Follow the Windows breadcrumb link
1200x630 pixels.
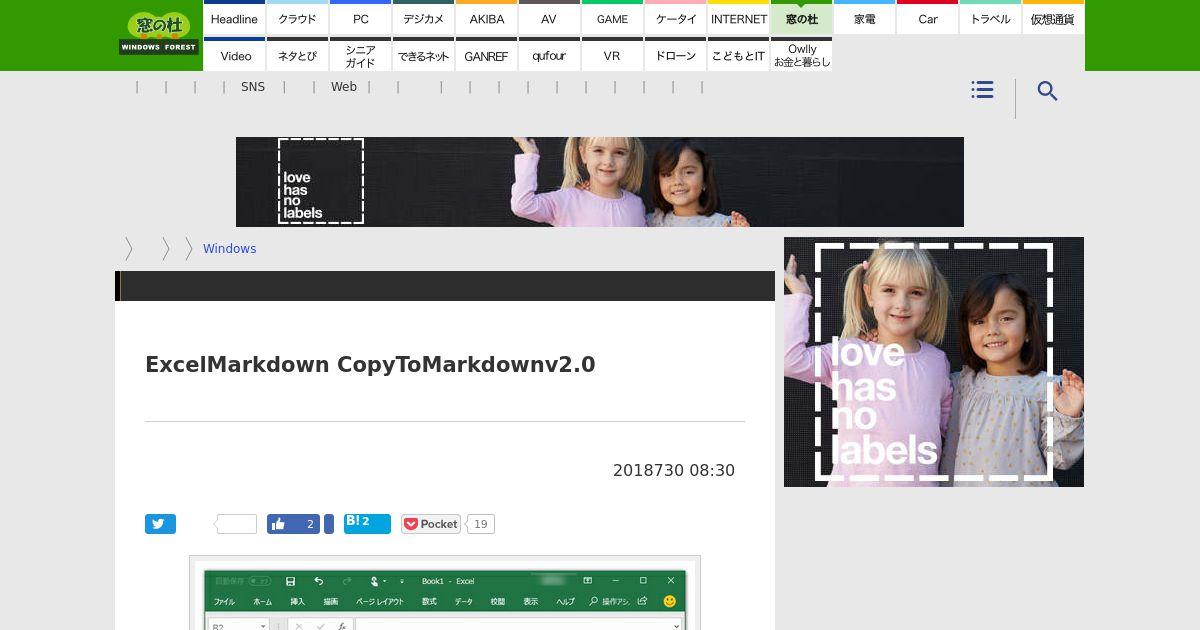(x=229, y=249)
